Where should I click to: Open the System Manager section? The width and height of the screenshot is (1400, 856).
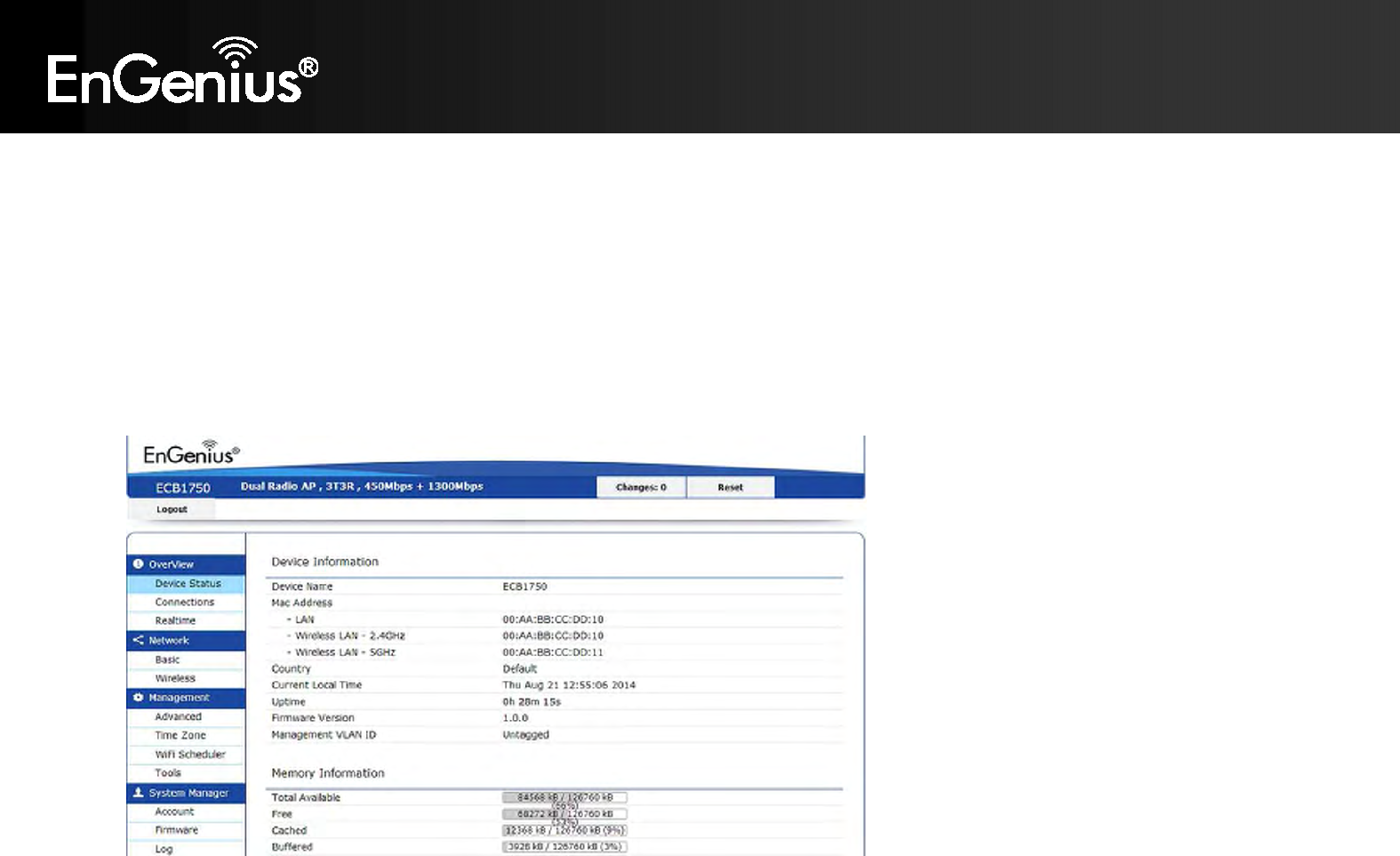coord(187,793)
